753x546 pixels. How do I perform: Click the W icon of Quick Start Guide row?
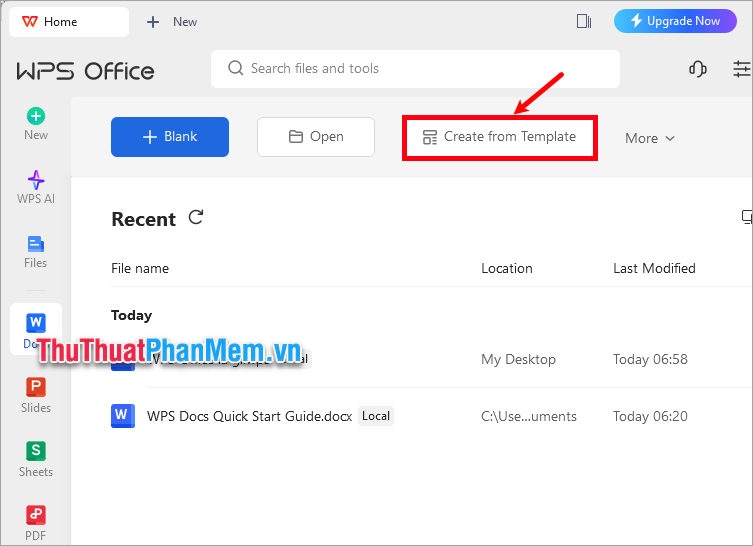coord(122,415)
